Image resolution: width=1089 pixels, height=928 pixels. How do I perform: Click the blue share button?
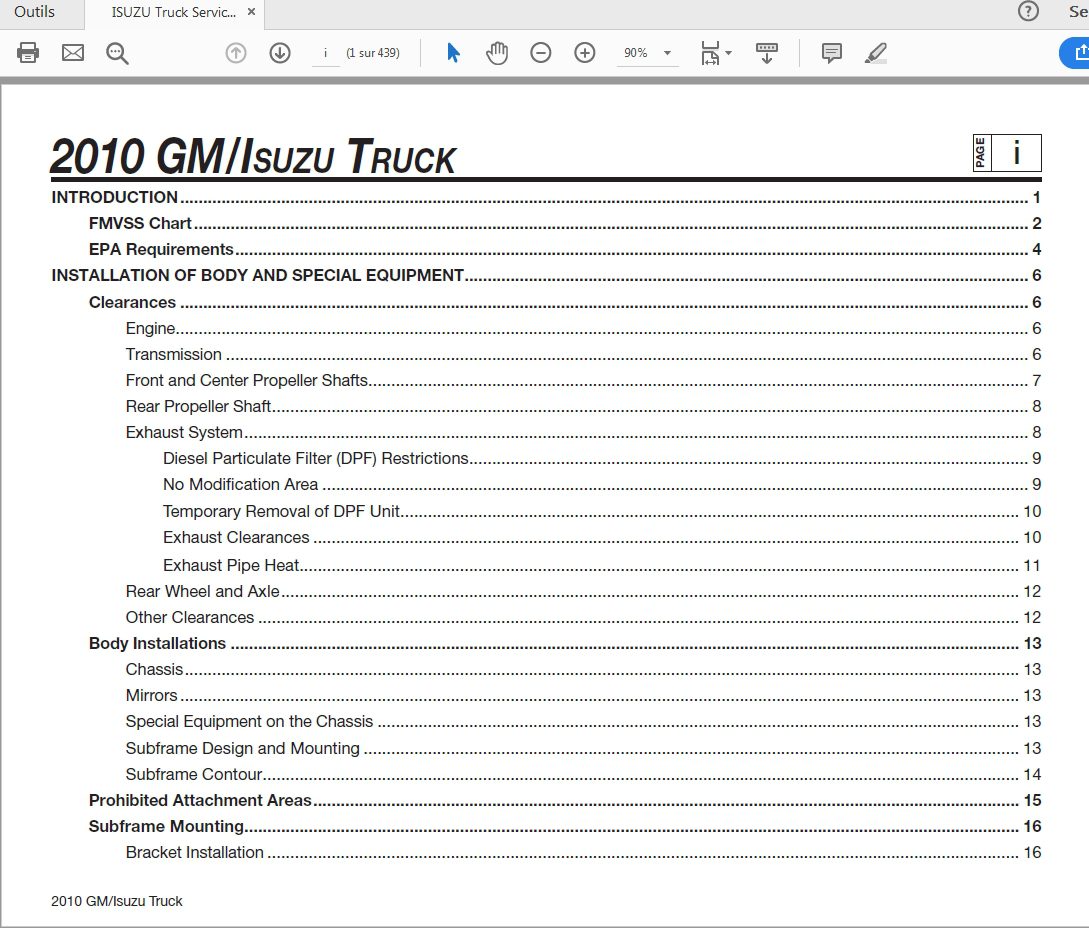tap(1074, 53)
